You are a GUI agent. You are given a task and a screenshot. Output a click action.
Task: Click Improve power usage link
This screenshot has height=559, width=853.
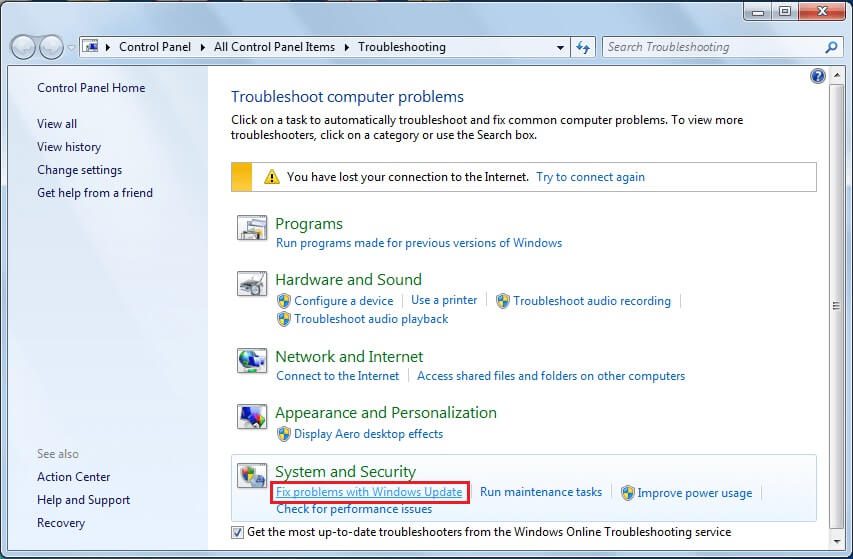(x=695, y=493)
